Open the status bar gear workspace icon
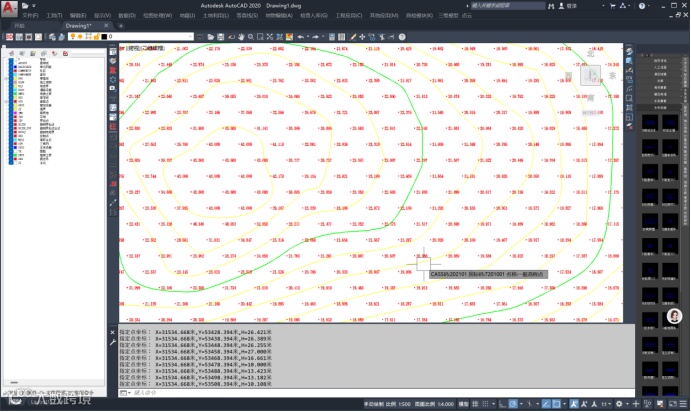Image resolution: width=691 pixels, height=412 pixels. click(x=619, y=404)
